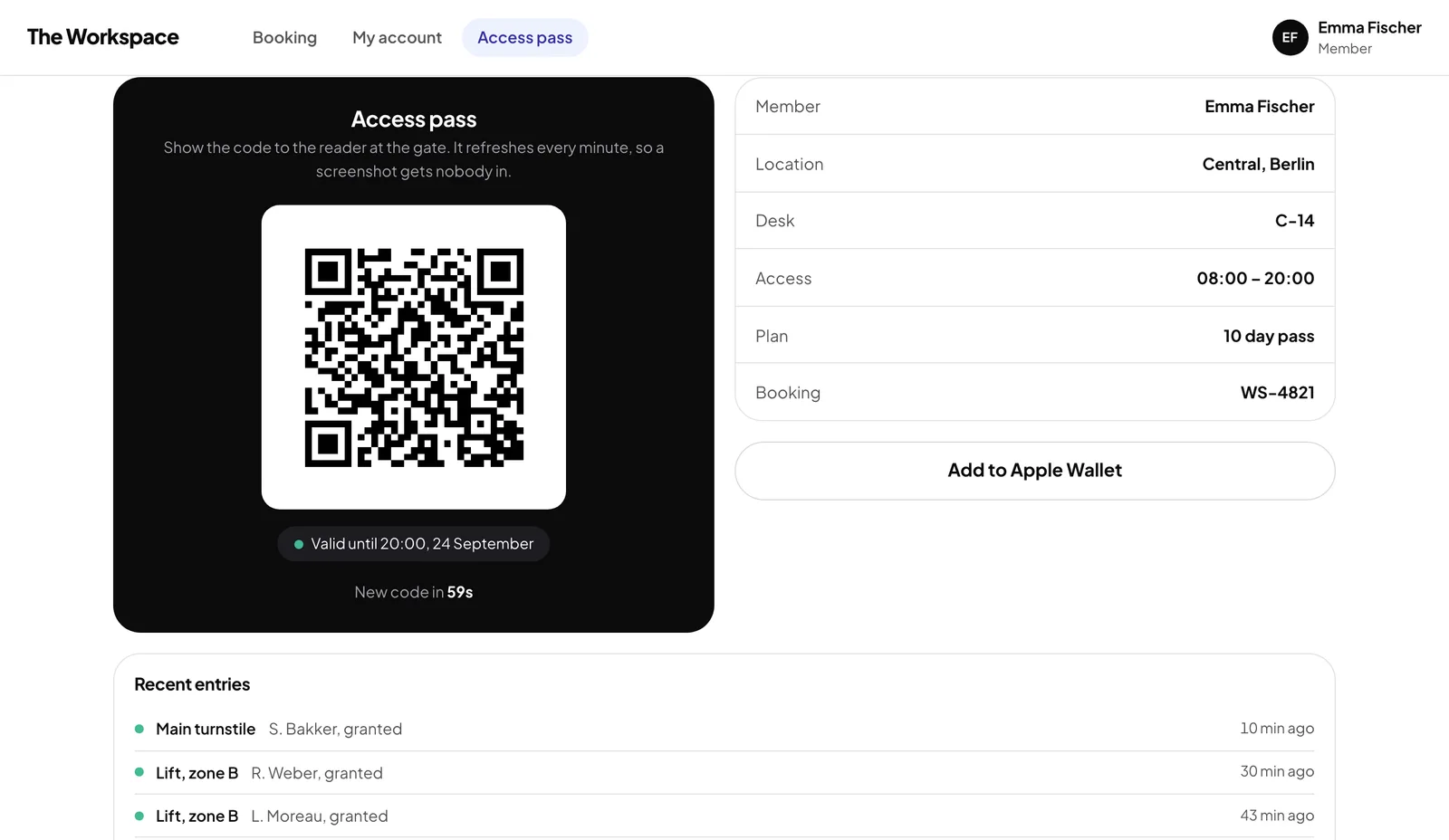This screenshot has height=840, width=1449.
Task: Click the Valid until 20:00 status pill
Action: pyautogui.click(x=414, y=544)
